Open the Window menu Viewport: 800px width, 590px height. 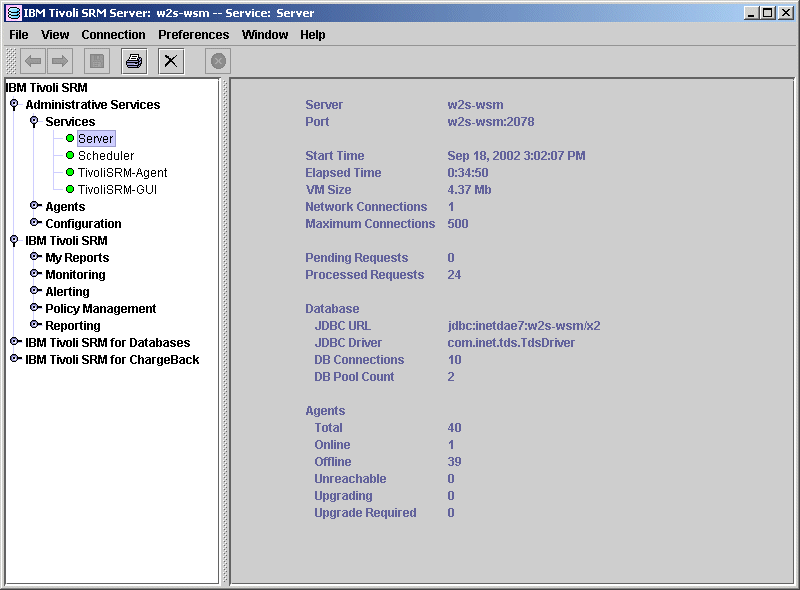[x=265, y=35]
